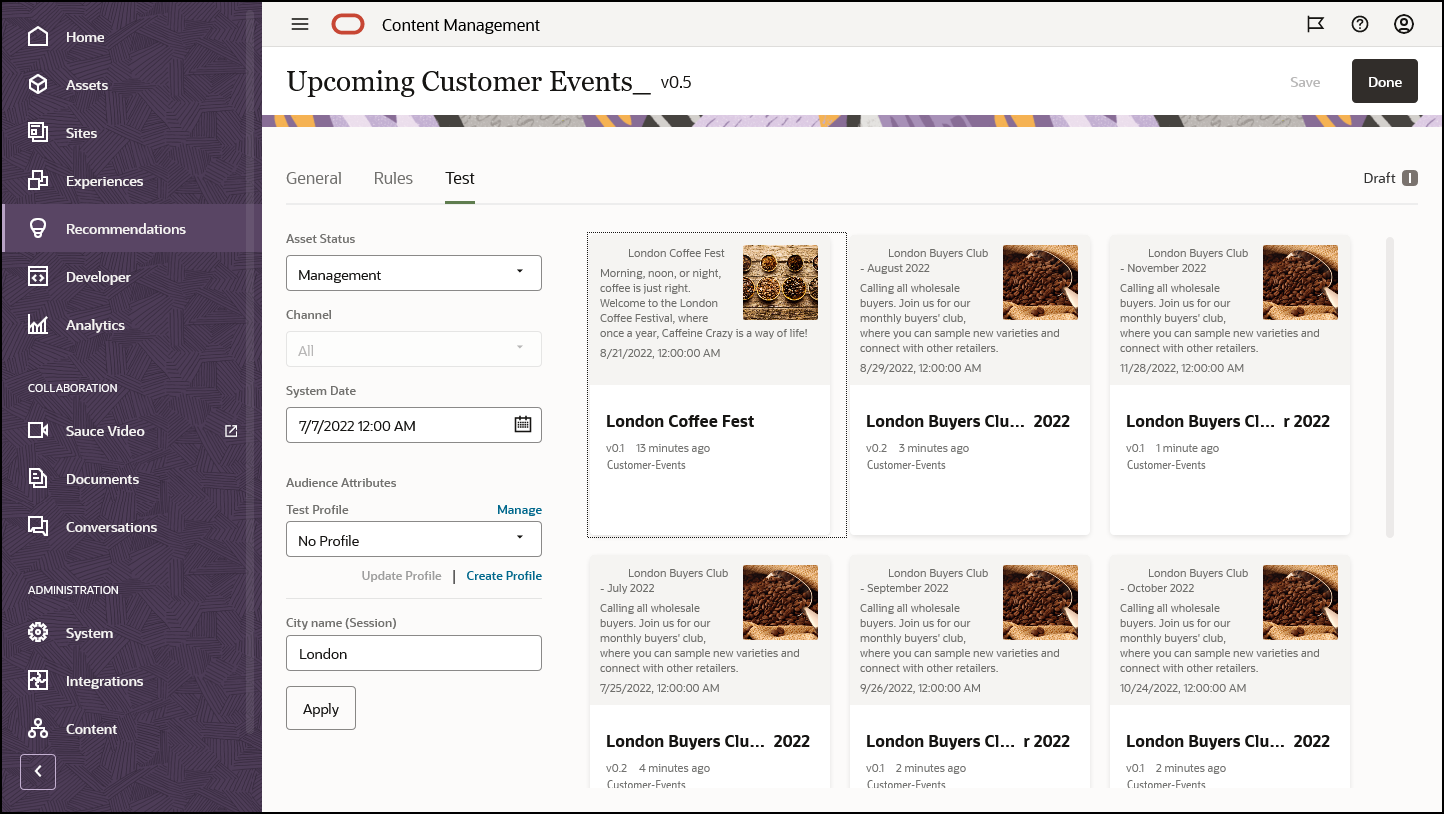Select the October 2022 Buyers Club thumbnail

click(1301, 603)
